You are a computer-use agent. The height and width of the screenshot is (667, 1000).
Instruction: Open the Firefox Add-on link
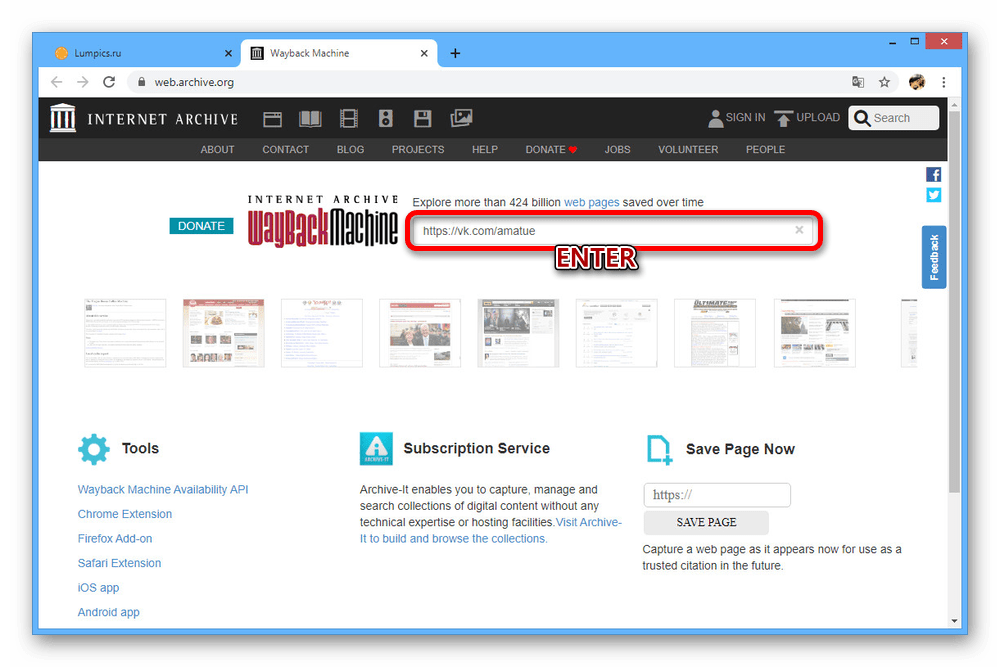coord(115,539)
